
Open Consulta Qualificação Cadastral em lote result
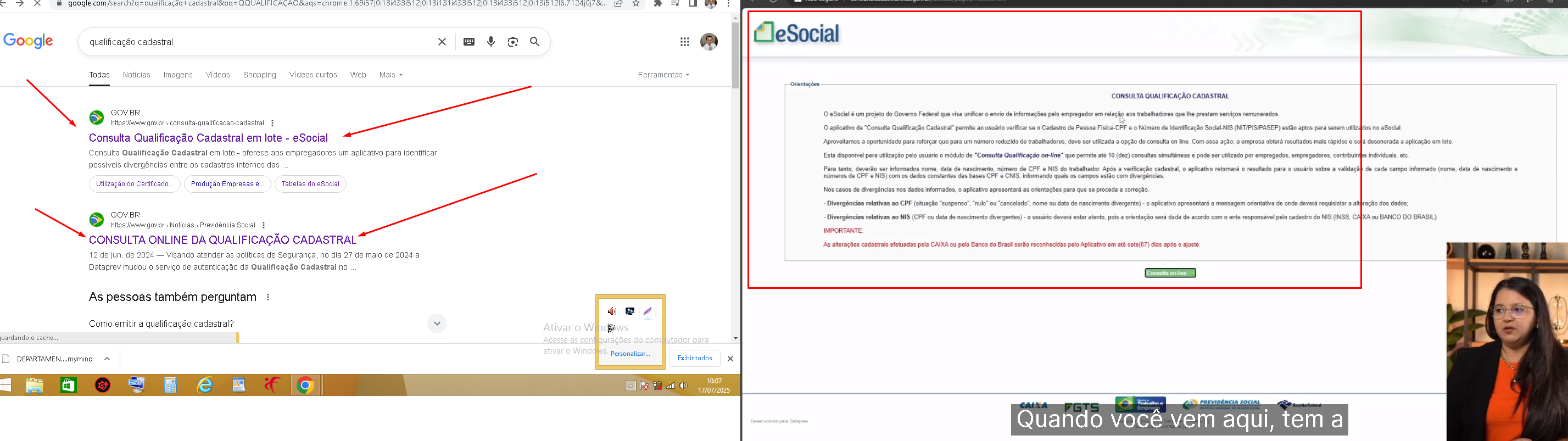click(208, 138)
